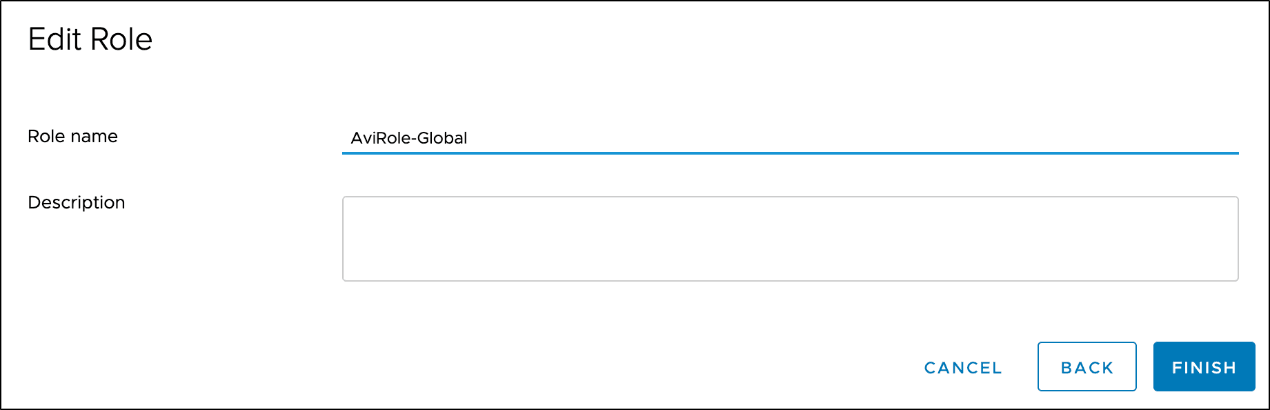The height and width of the screenshot is (410, 1270).
Task: Return to previous step via BACK
Action: click(x=1087, y=367)
